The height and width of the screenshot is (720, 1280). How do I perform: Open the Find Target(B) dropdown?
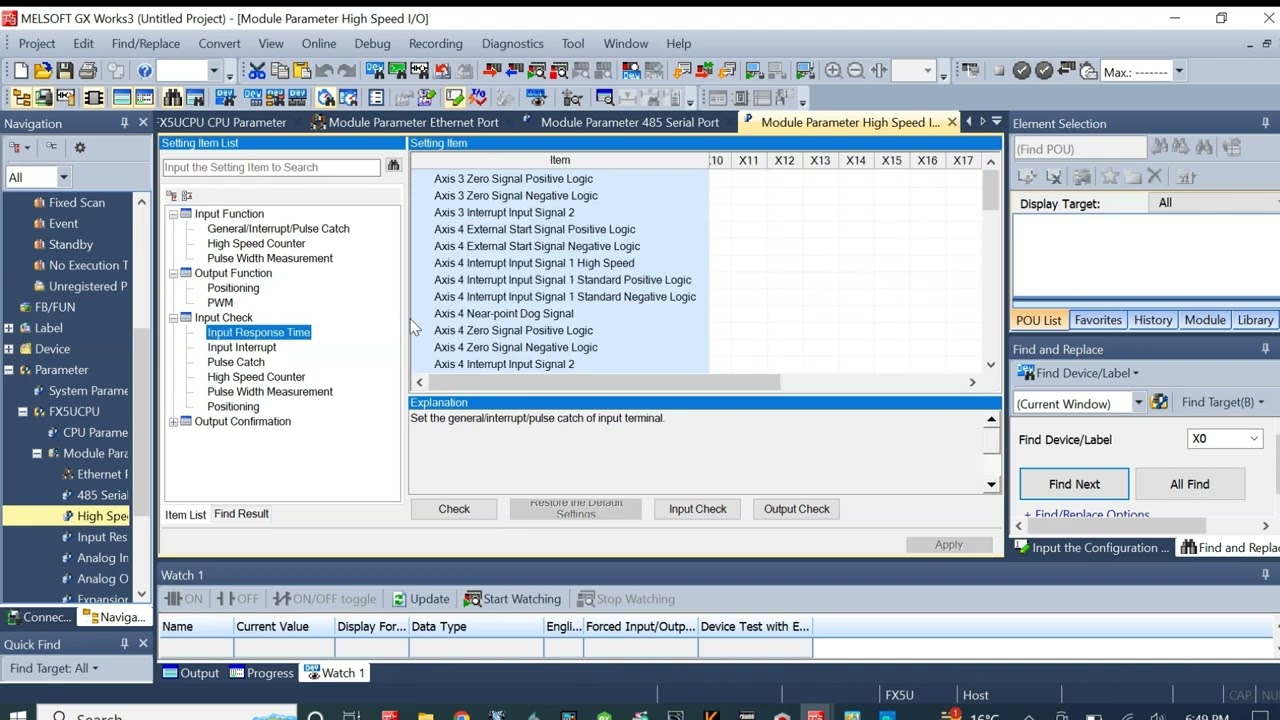[x=1222, y=402]
